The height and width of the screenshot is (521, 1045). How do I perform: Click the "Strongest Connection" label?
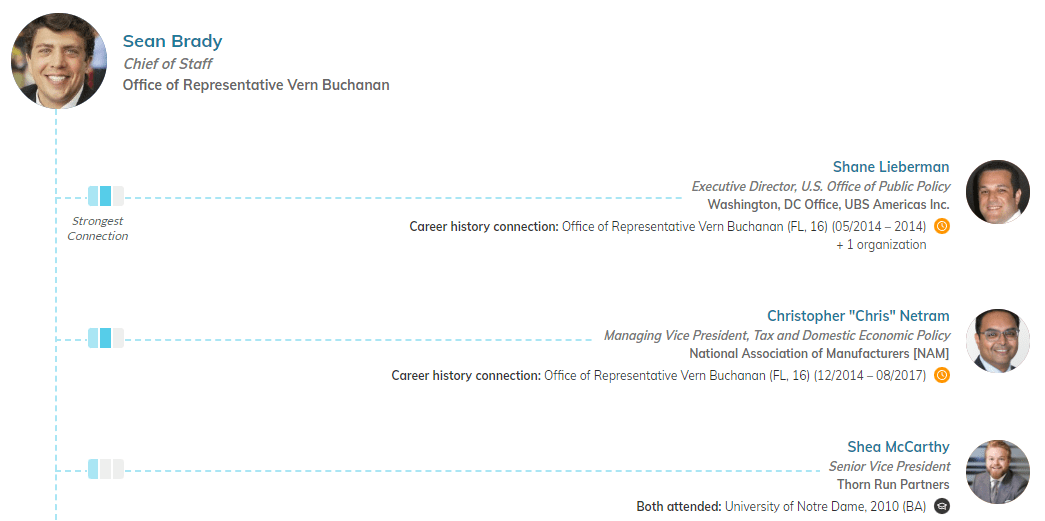(98, 229)
